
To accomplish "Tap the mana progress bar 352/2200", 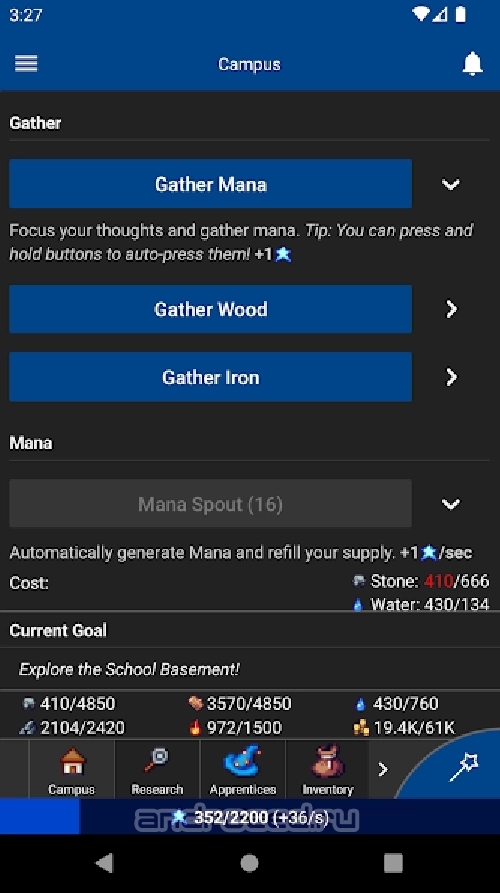I will click(250, 817).
